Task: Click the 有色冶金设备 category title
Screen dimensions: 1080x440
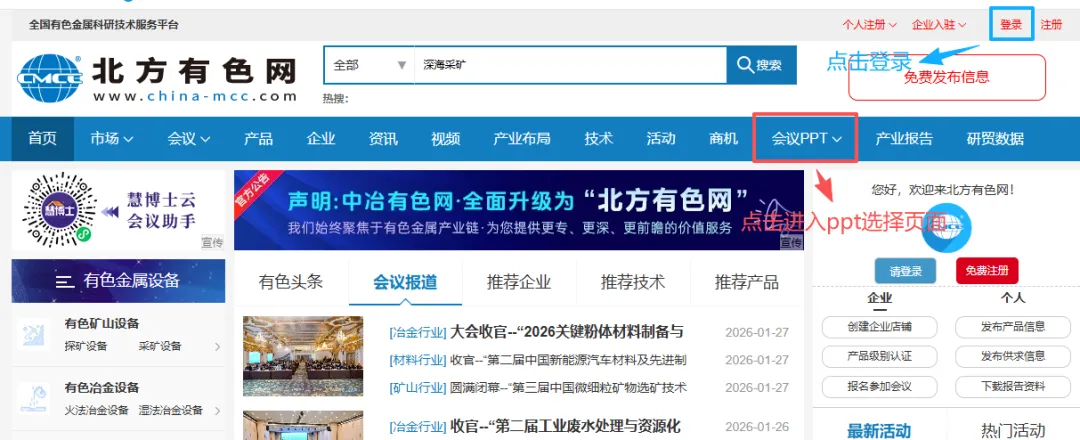Action: coord(102,388)
